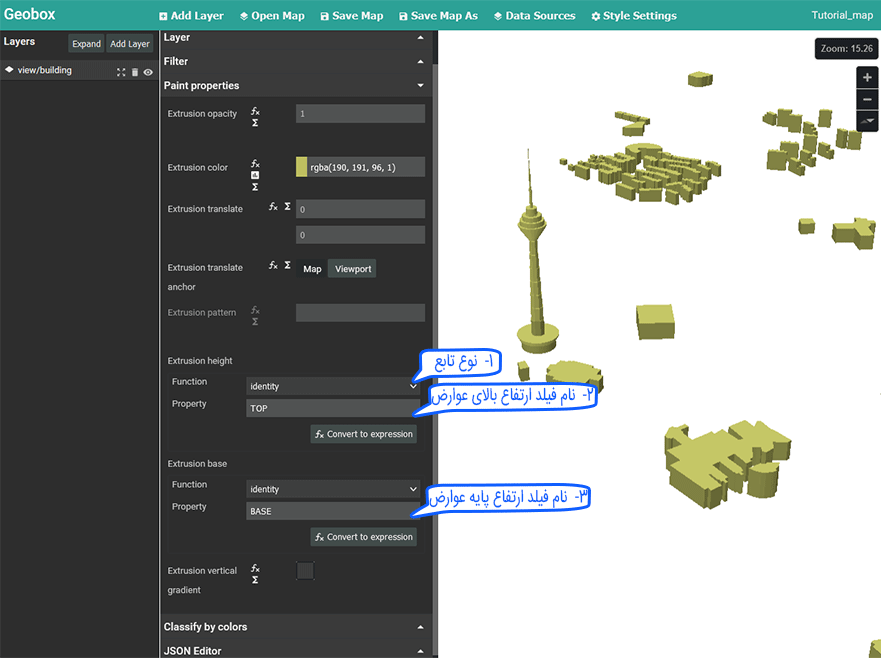Click the zoom-to-extent icon for view/building layer

click(121, 72)
